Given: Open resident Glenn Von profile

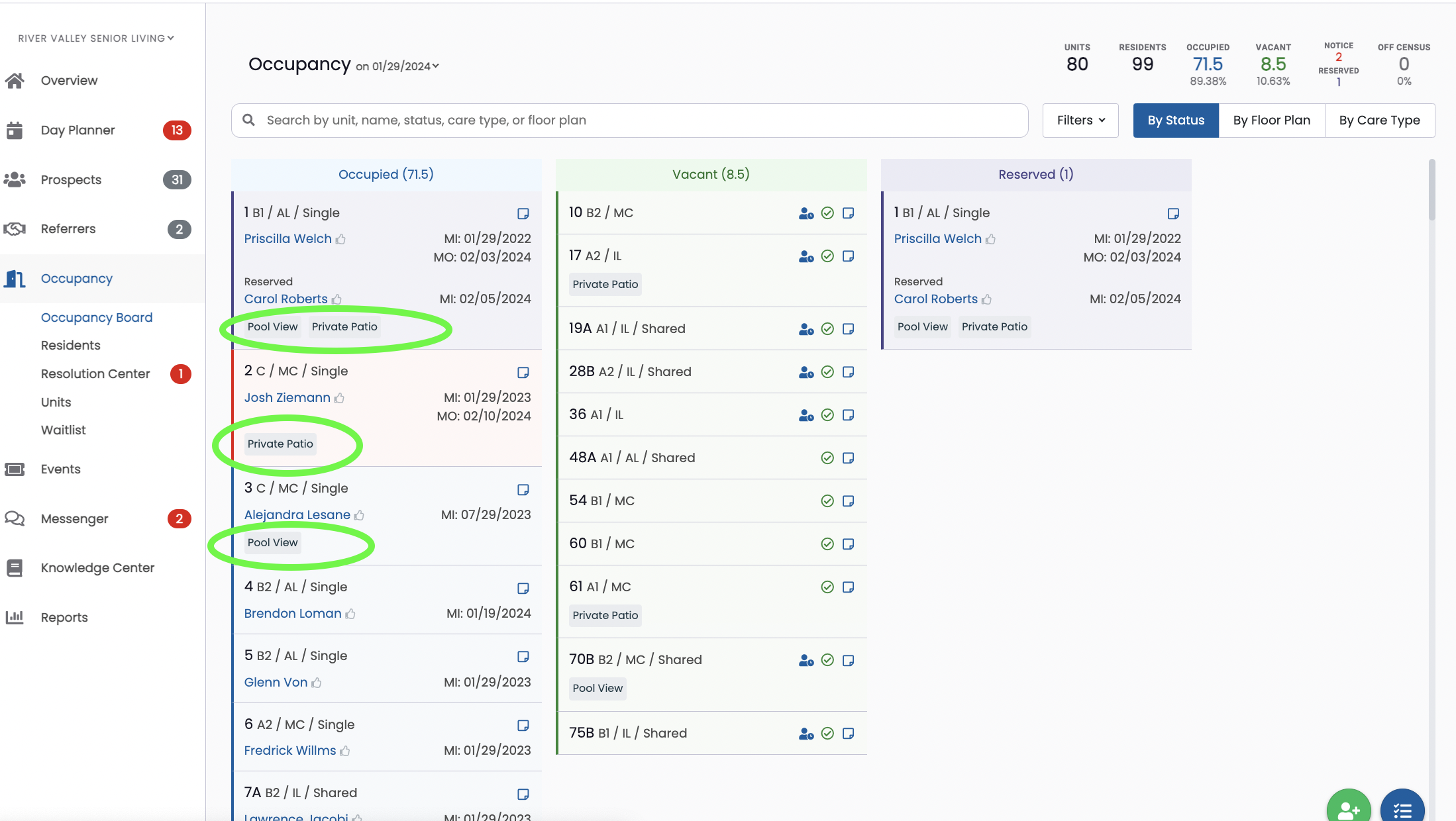Looking at the screenshot, I should pyautogui.click(x=276, y=683).
